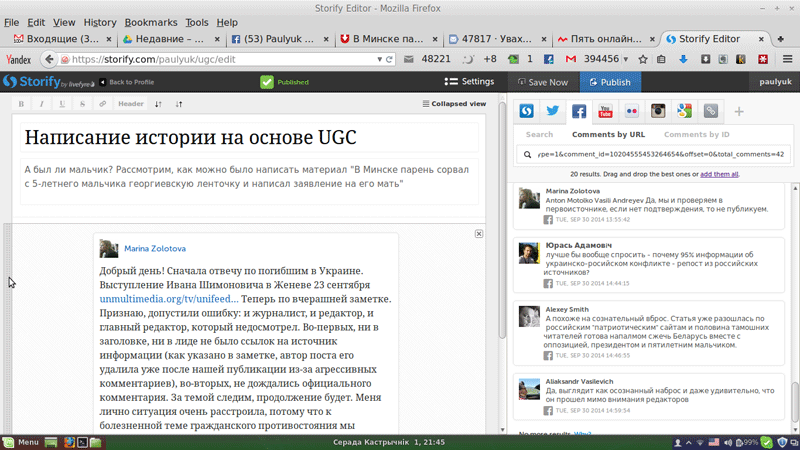Image resolution: width=800 pixels, height=450 pixels.
Task: Choose the Instagram source icon
Action: 658,111
